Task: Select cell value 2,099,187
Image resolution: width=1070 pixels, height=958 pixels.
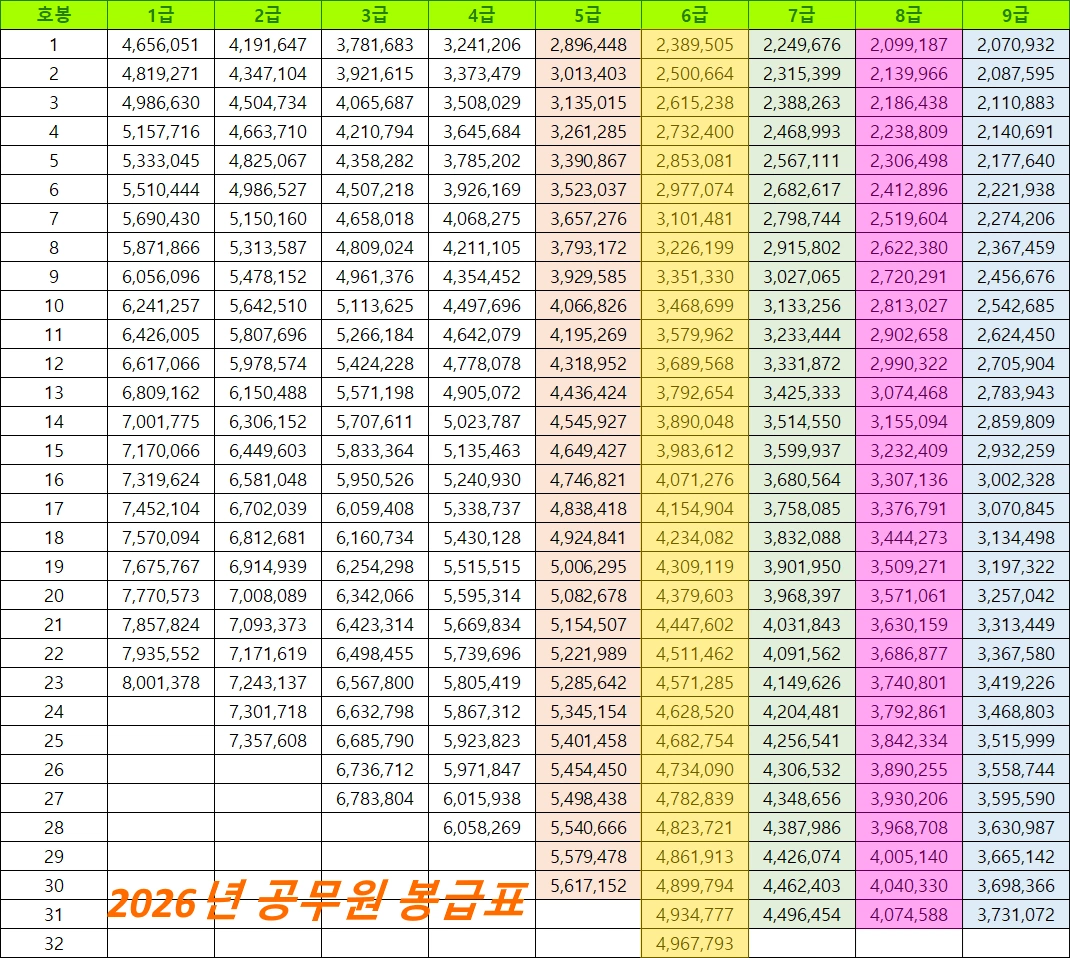Action: 909,45
